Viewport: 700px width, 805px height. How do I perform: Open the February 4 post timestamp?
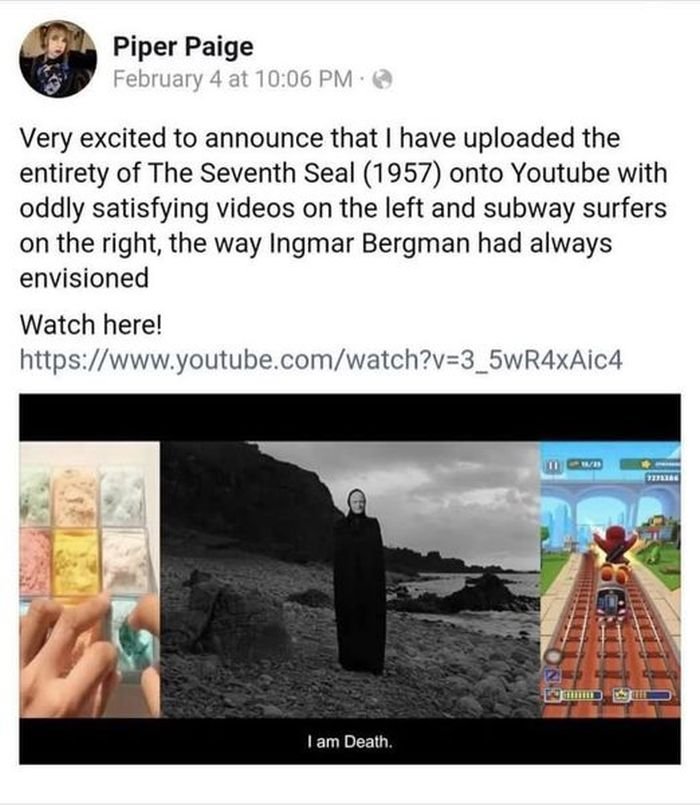[233, 79]
